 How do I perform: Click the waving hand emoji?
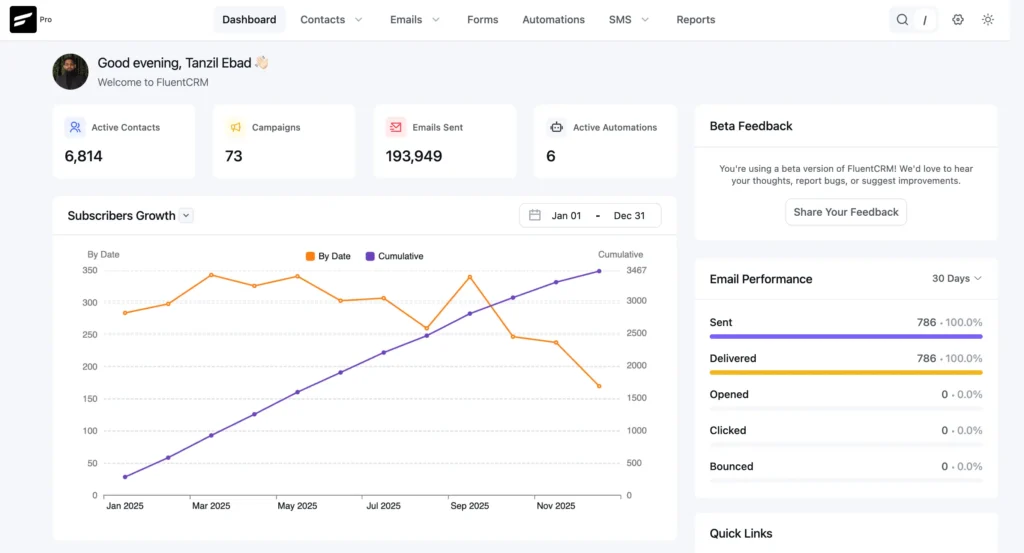click(x=261, y=63)
